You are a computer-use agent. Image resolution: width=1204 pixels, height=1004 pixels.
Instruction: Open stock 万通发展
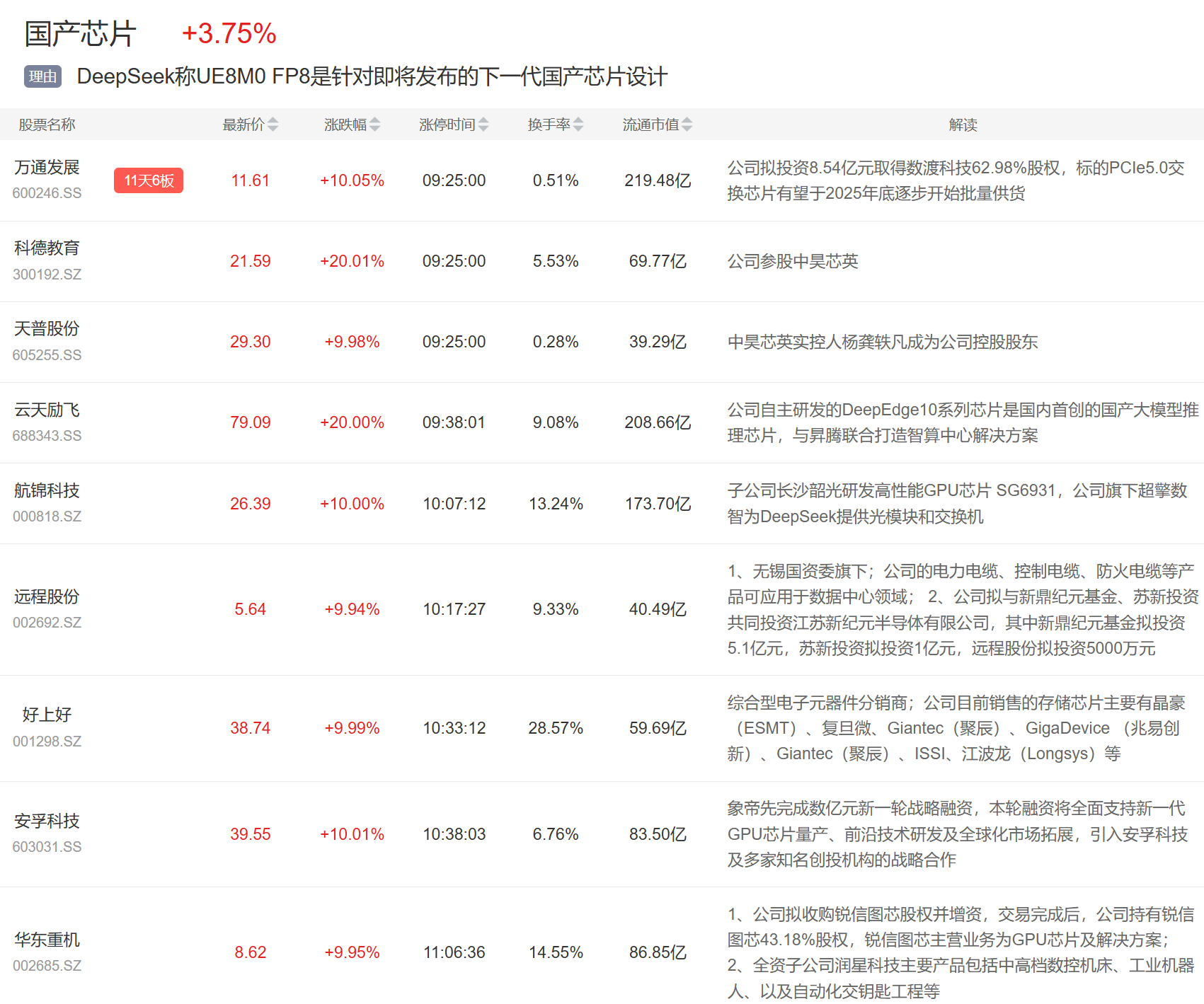coord(47,168)
